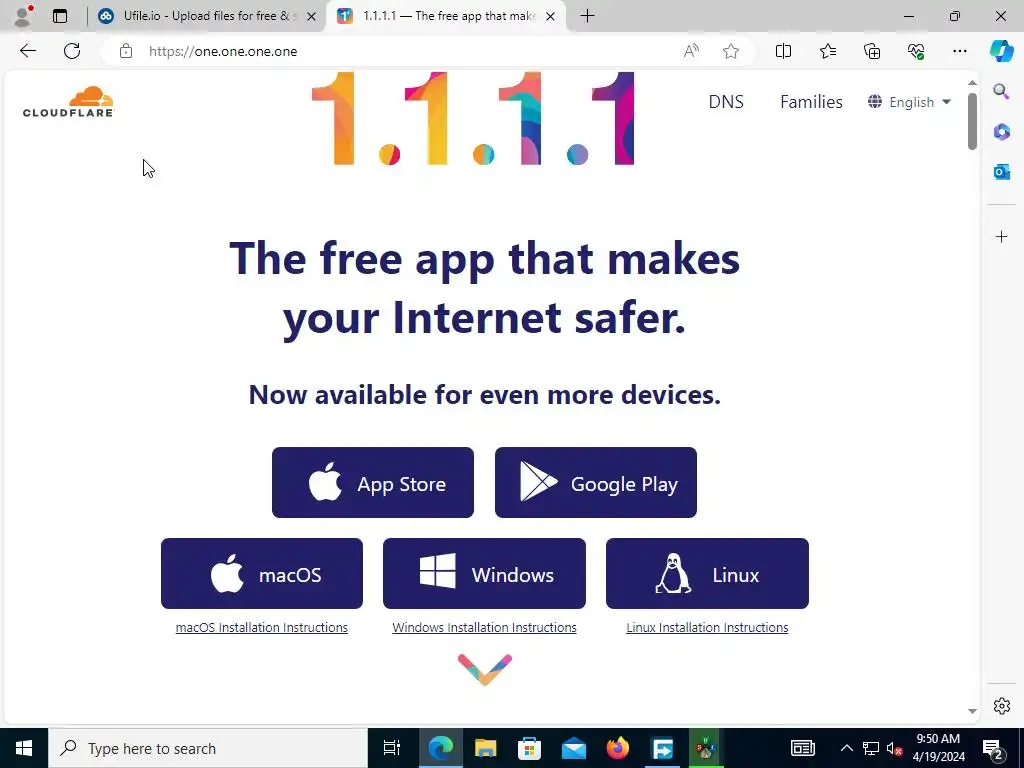This screenshot has width=1024, height=768.
Task: Close the Ufile.io tab
Action: coord(312,16)
